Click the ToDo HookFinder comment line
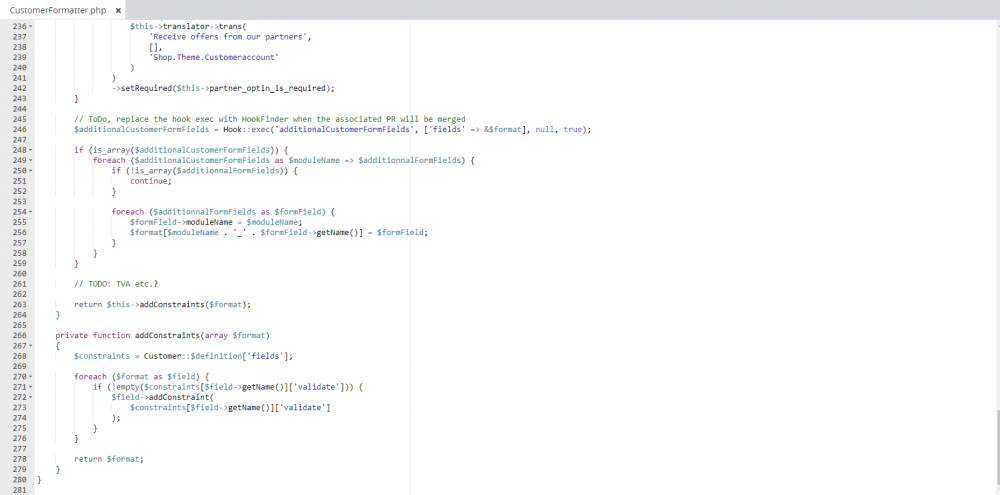The height and width of the screenshot is (495, 1000). [270, 119]
